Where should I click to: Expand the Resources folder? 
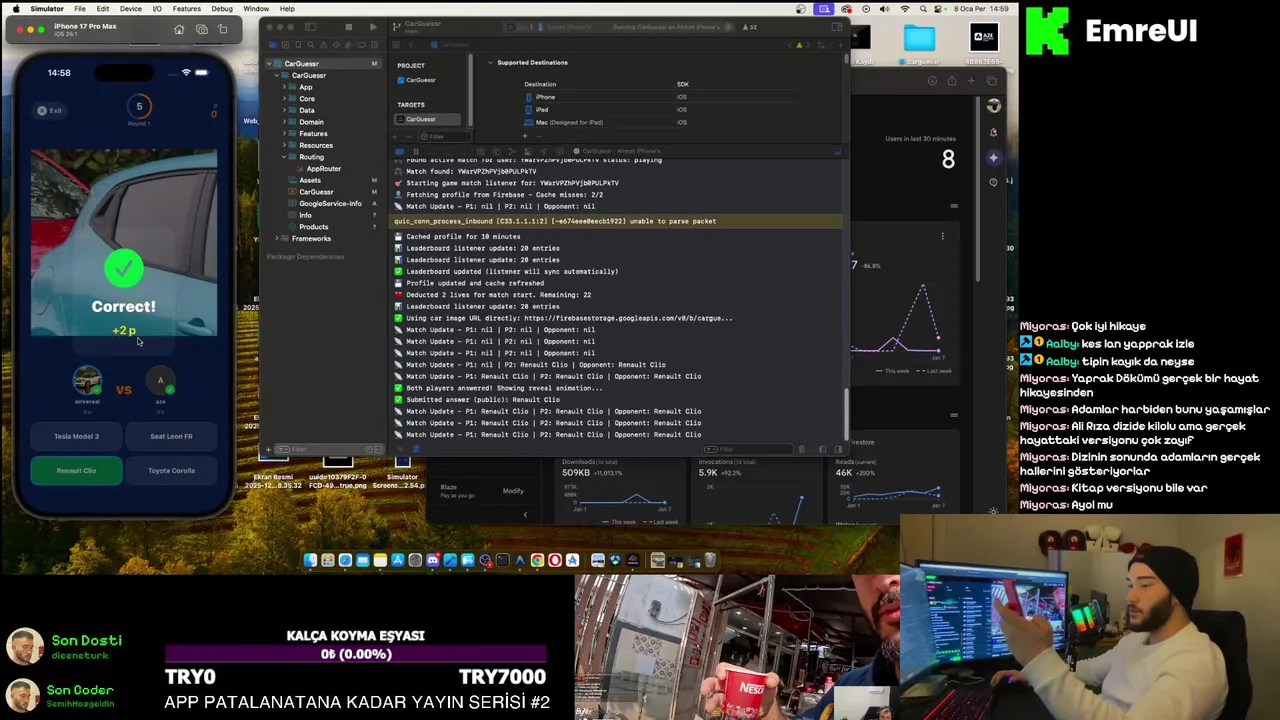point(284,145)
